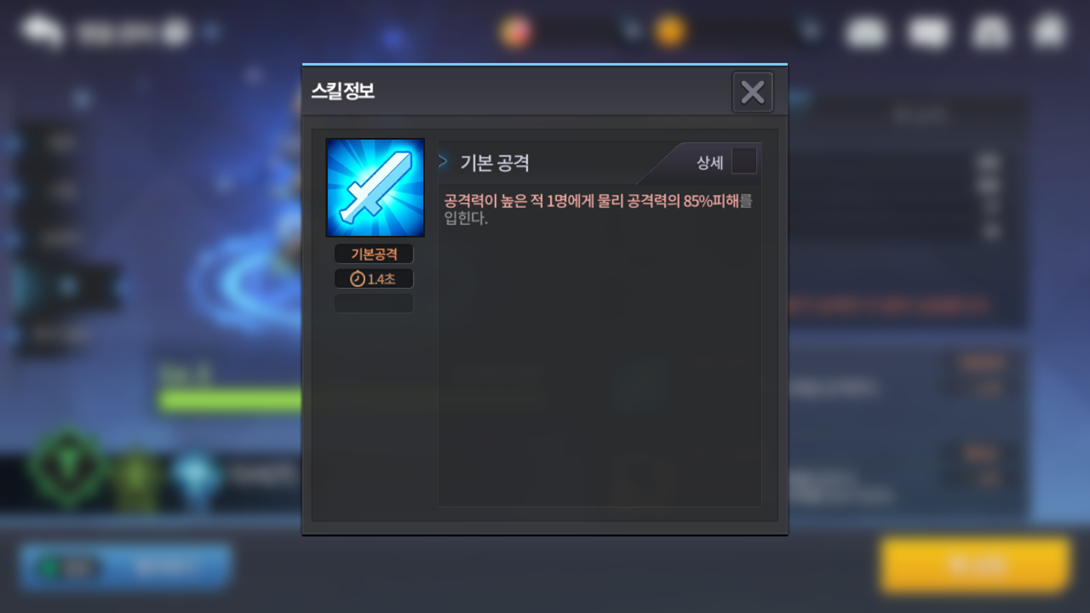Open the chat bubble icon at top-left
This screenshot has height=613, width=1090.
point(42,31)
